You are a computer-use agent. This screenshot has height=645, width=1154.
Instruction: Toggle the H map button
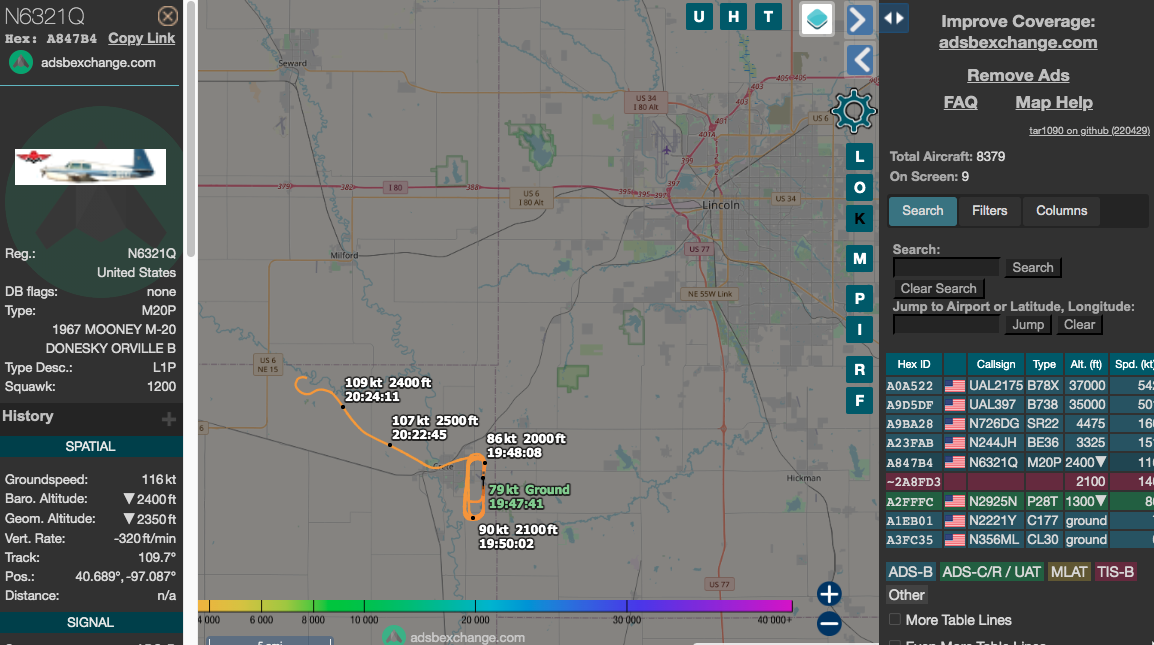click(734, 17)
